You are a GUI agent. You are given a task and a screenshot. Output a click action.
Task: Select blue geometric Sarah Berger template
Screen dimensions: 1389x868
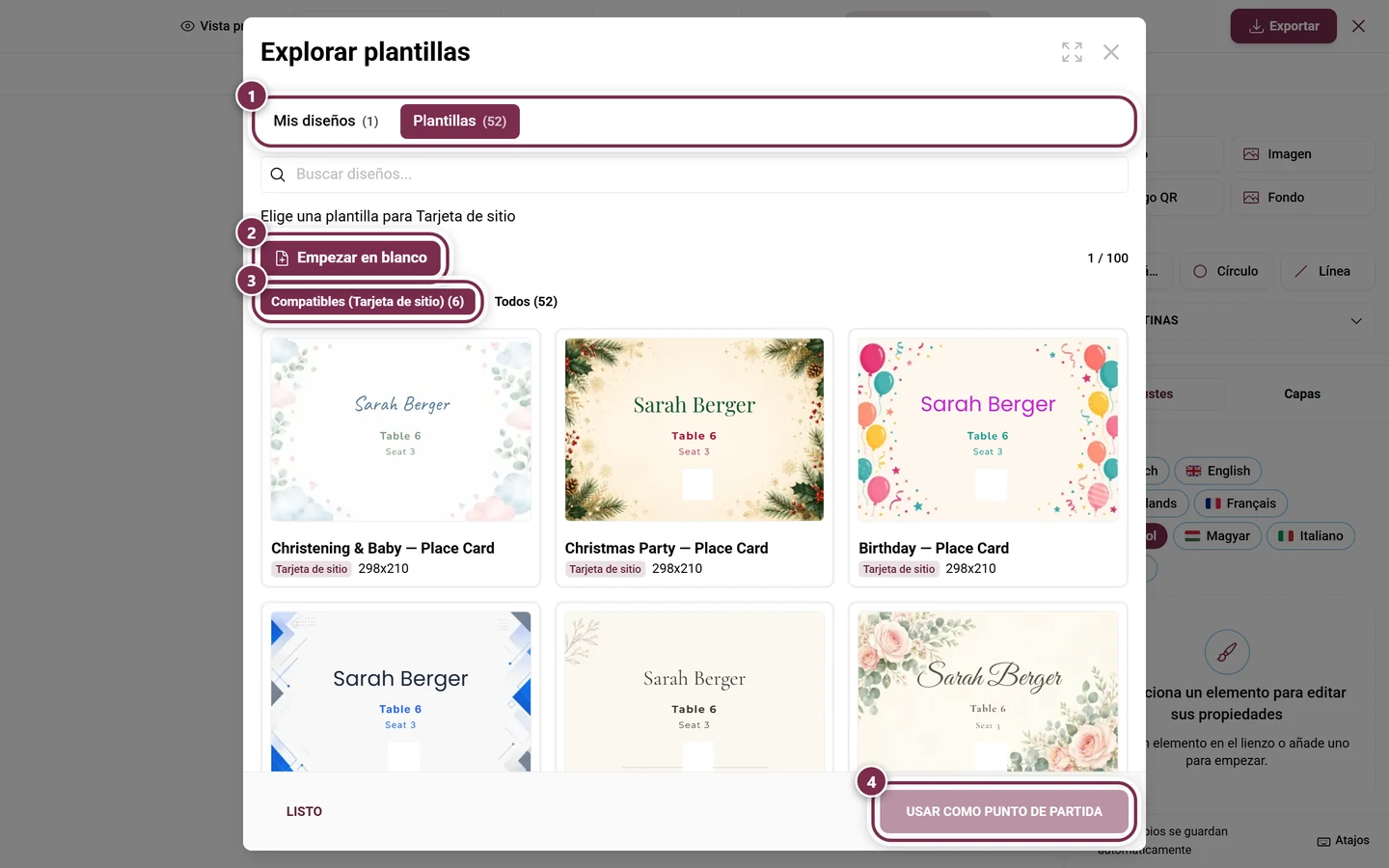click(x=400, y=692)
